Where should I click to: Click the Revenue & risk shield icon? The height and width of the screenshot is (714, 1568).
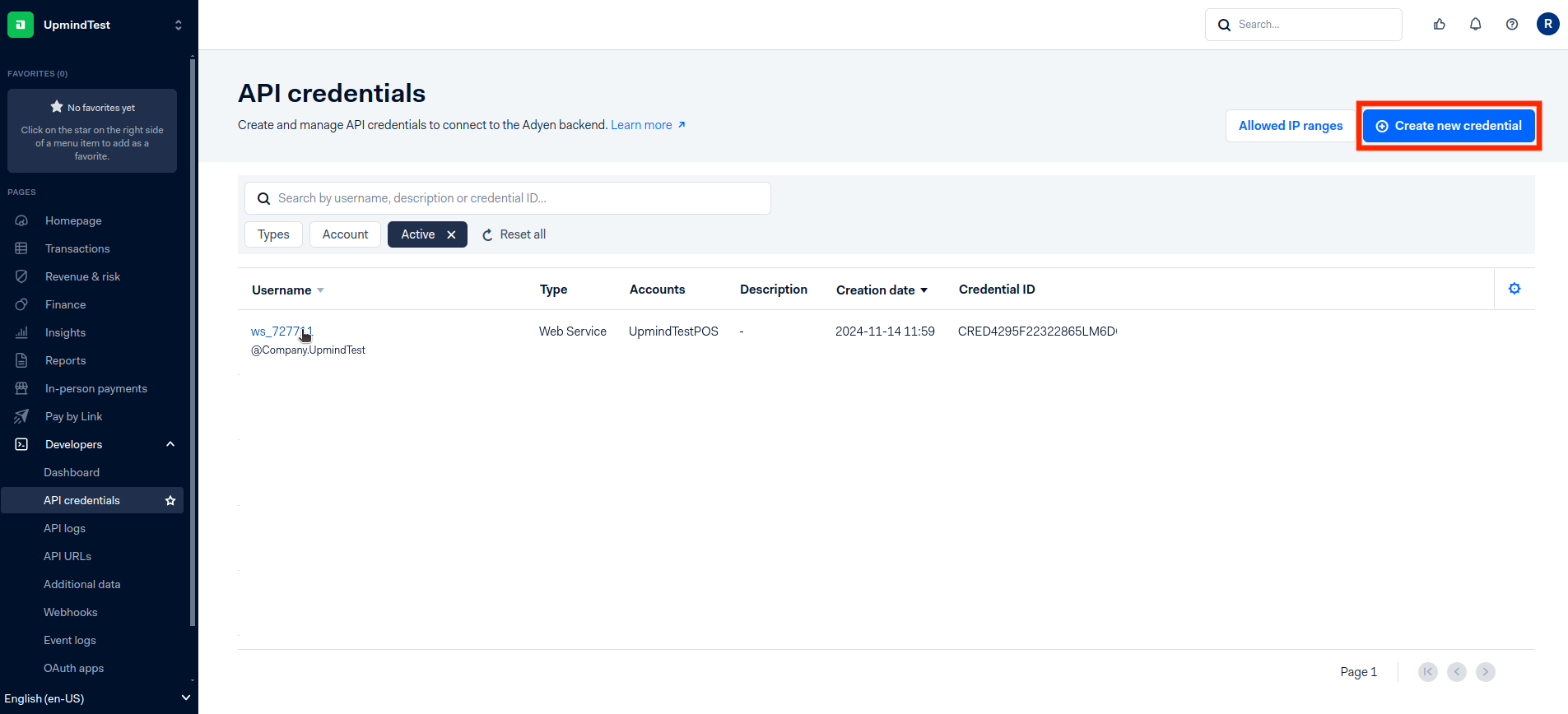21,276
